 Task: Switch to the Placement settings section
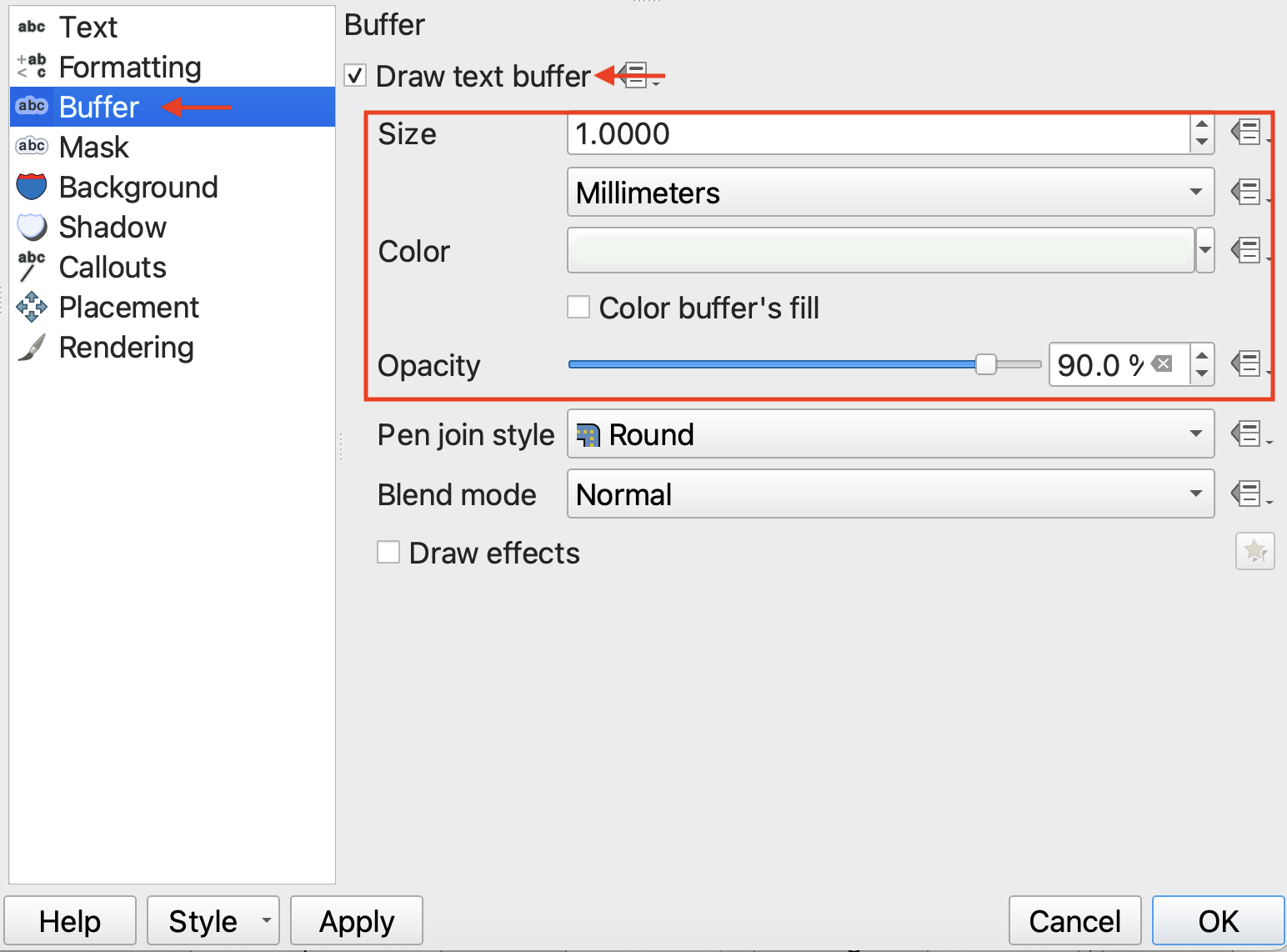pos(128,307)
